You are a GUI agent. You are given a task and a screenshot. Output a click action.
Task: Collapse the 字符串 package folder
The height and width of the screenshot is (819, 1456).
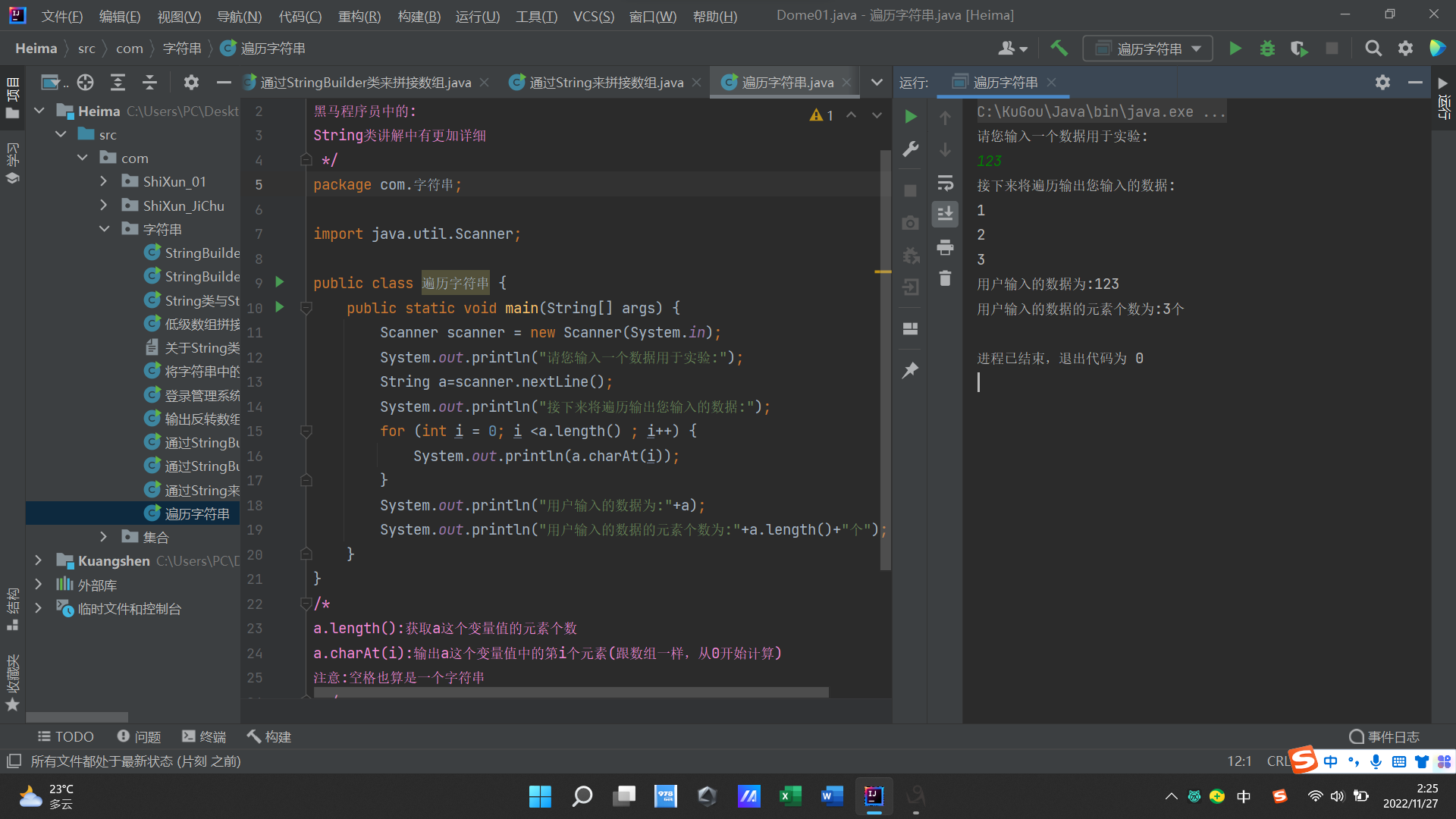pos(104,229)
